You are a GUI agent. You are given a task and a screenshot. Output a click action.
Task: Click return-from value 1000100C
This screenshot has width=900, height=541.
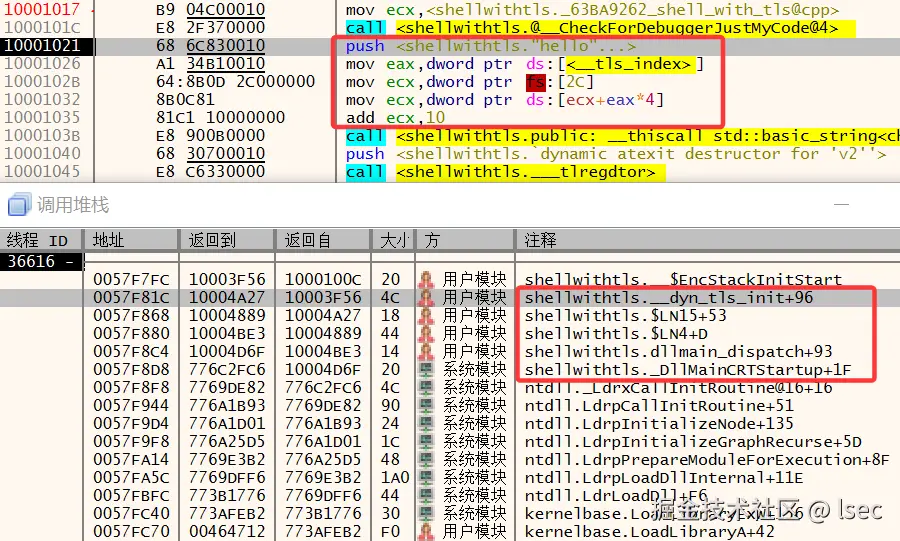pyautogui.click(x=323, y=279)
